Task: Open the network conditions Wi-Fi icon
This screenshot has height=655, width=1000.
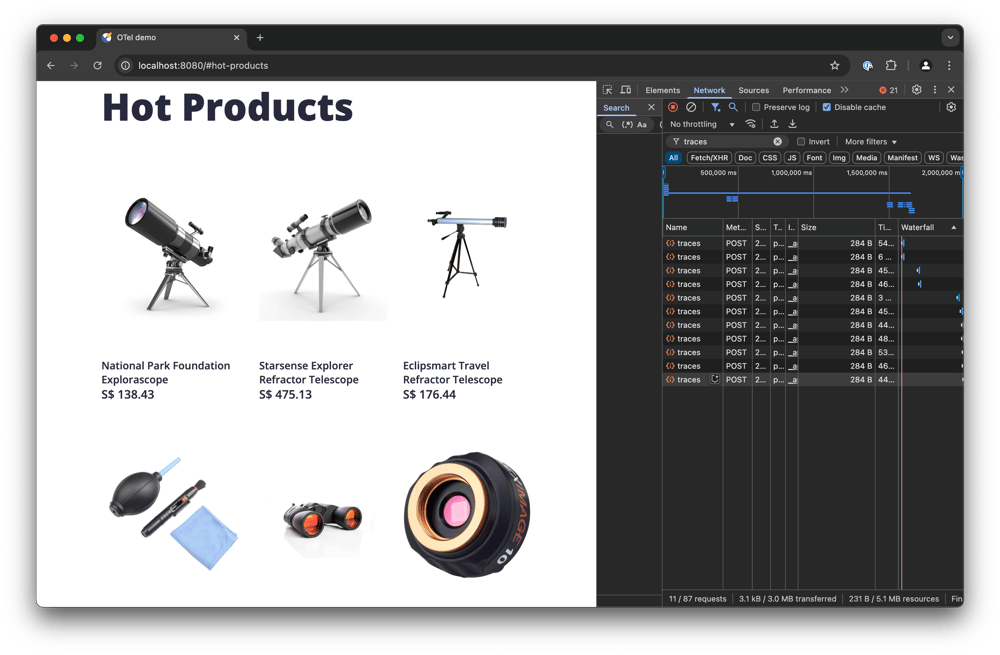Action: (751, 124)
